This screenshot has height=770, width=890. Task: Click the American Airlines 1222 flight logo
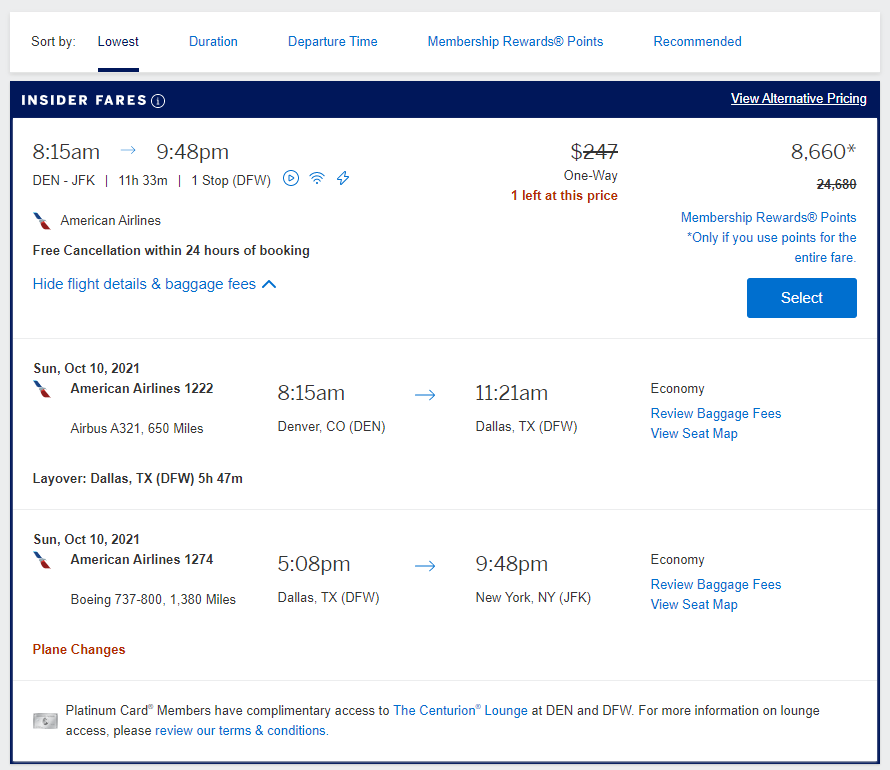pyautogui.click(x=42, y=389)
